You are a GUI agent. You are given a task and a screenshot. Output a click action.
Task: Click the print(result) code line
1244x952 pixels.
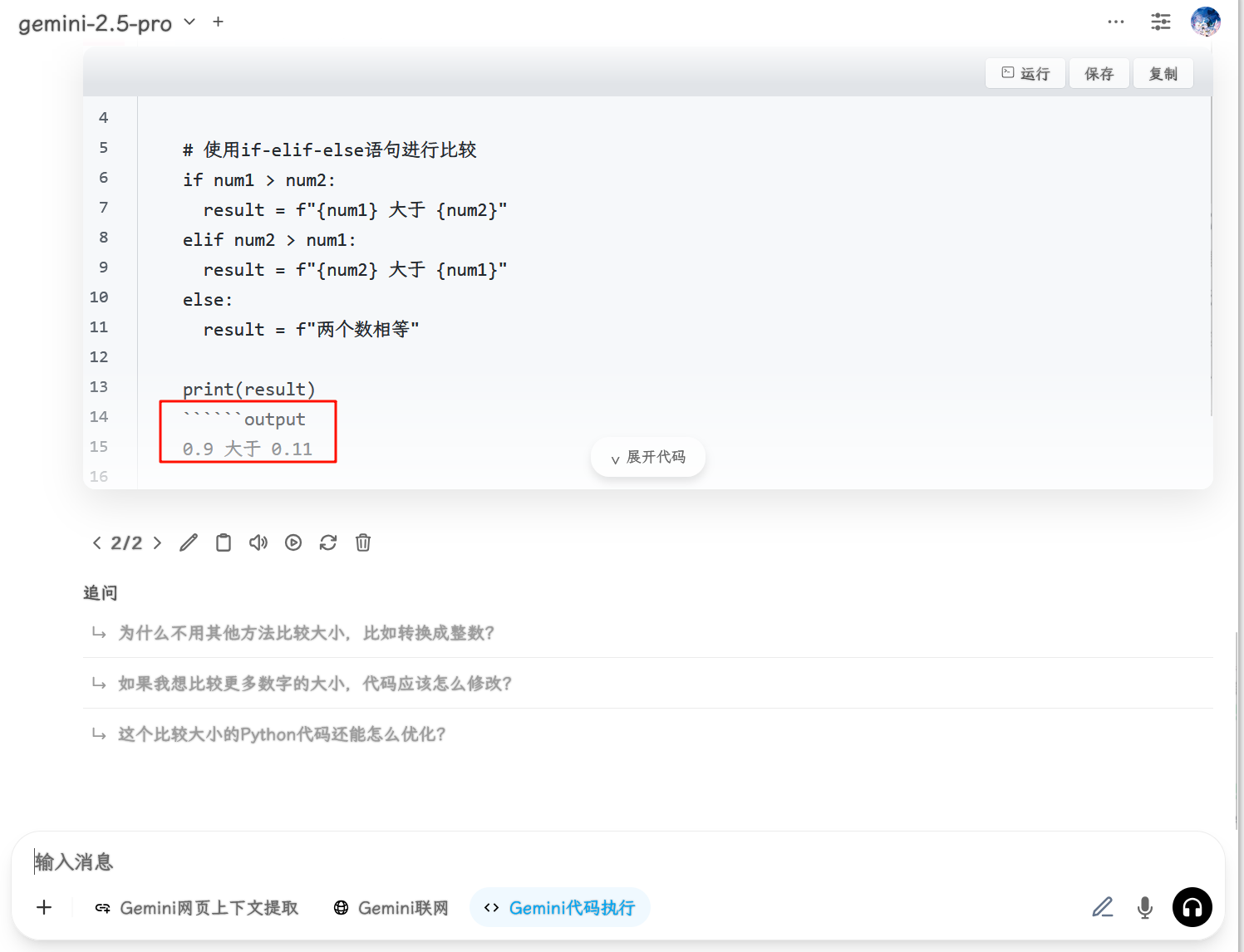249,390
